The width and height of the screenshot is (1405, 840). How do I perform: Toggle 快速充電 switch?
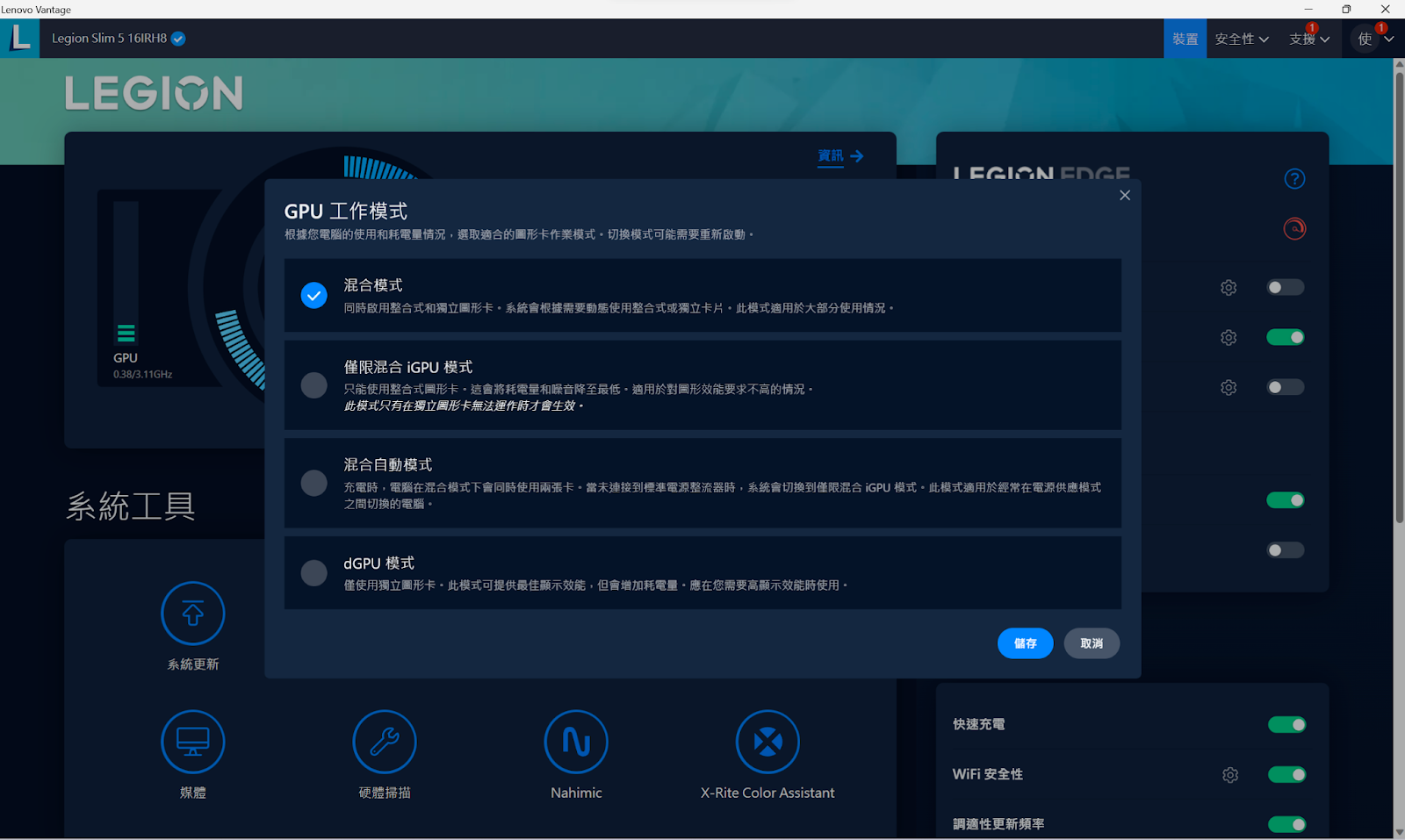[x=1286, y=724]
